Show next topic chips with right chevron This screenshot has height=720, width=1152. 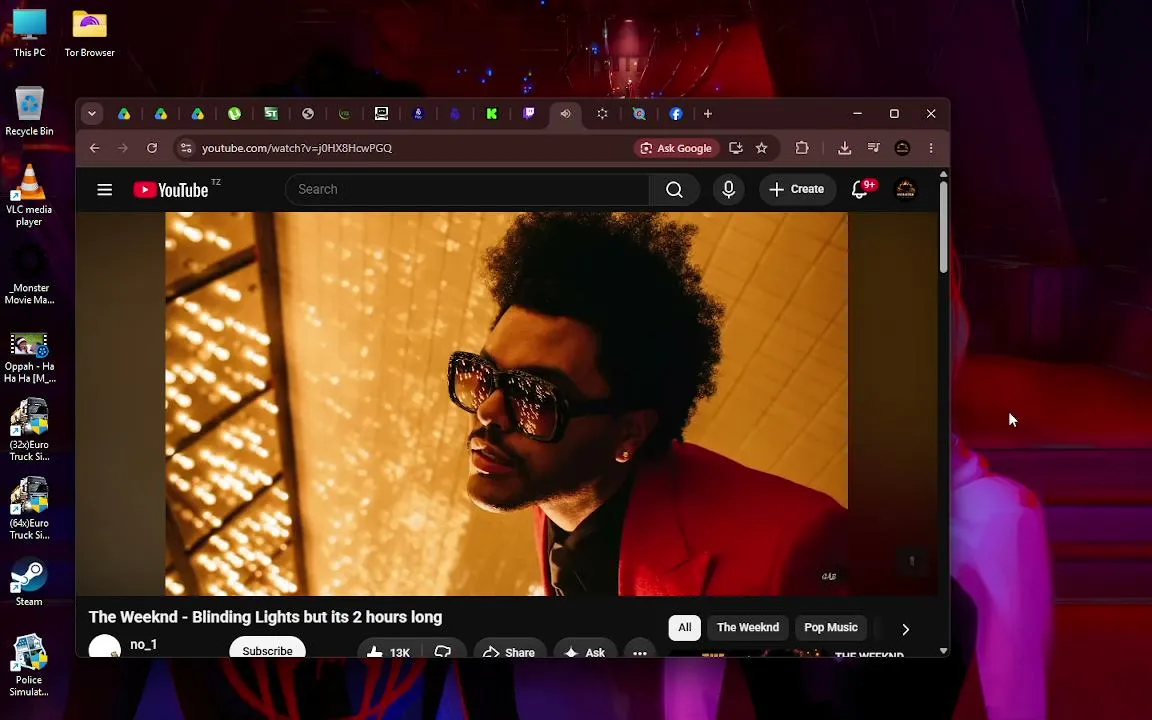click(905, 629)
